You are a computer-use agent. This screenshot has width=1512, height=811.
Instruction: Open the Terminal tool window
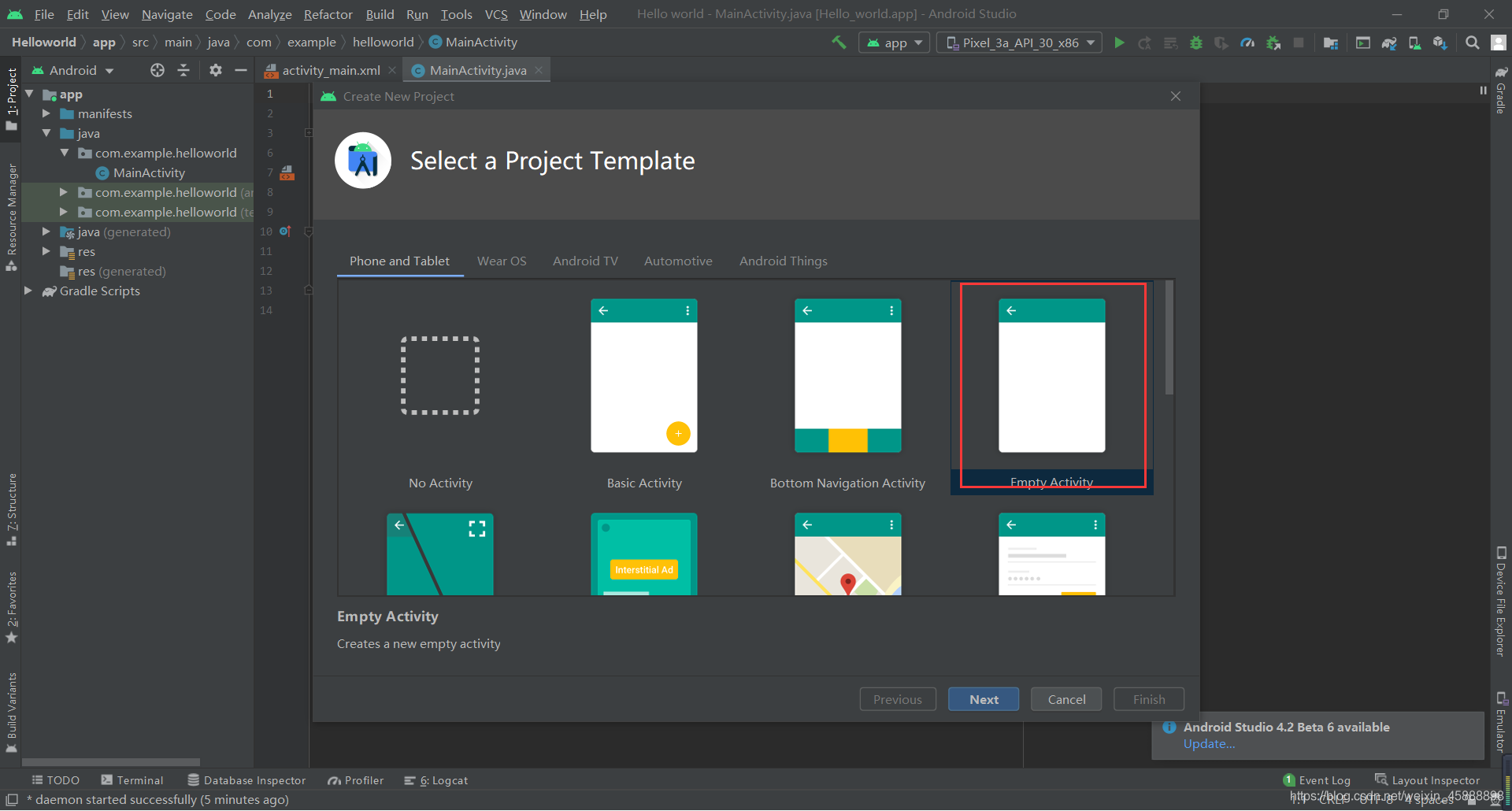132,780
